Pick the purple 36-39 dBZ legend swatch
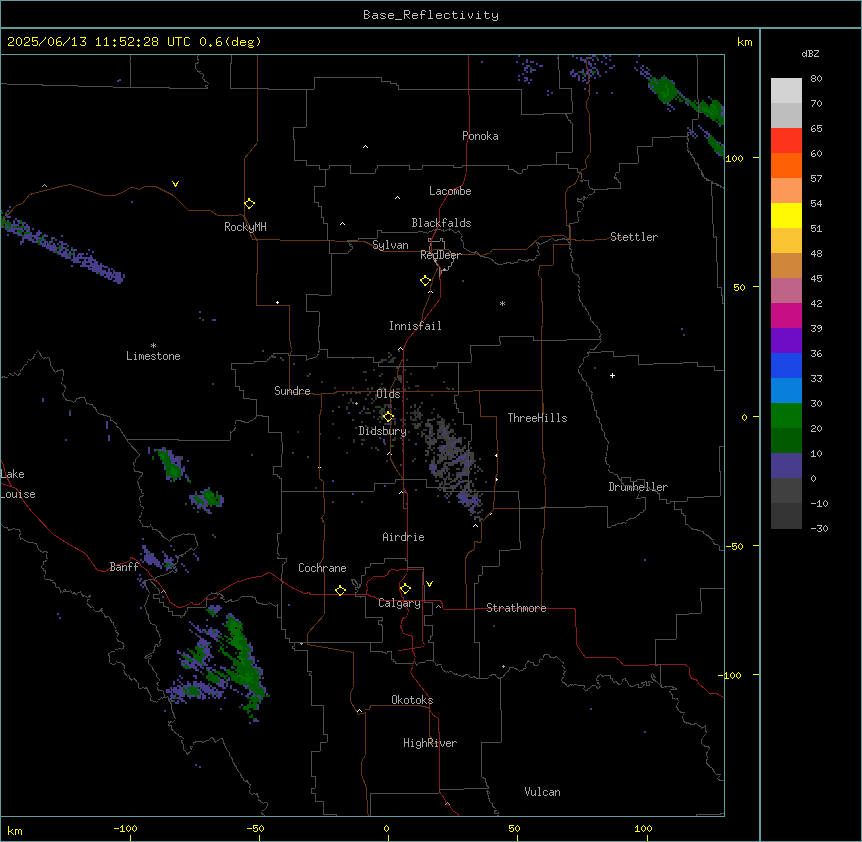The image size is (862, 842). coord(786,341)
